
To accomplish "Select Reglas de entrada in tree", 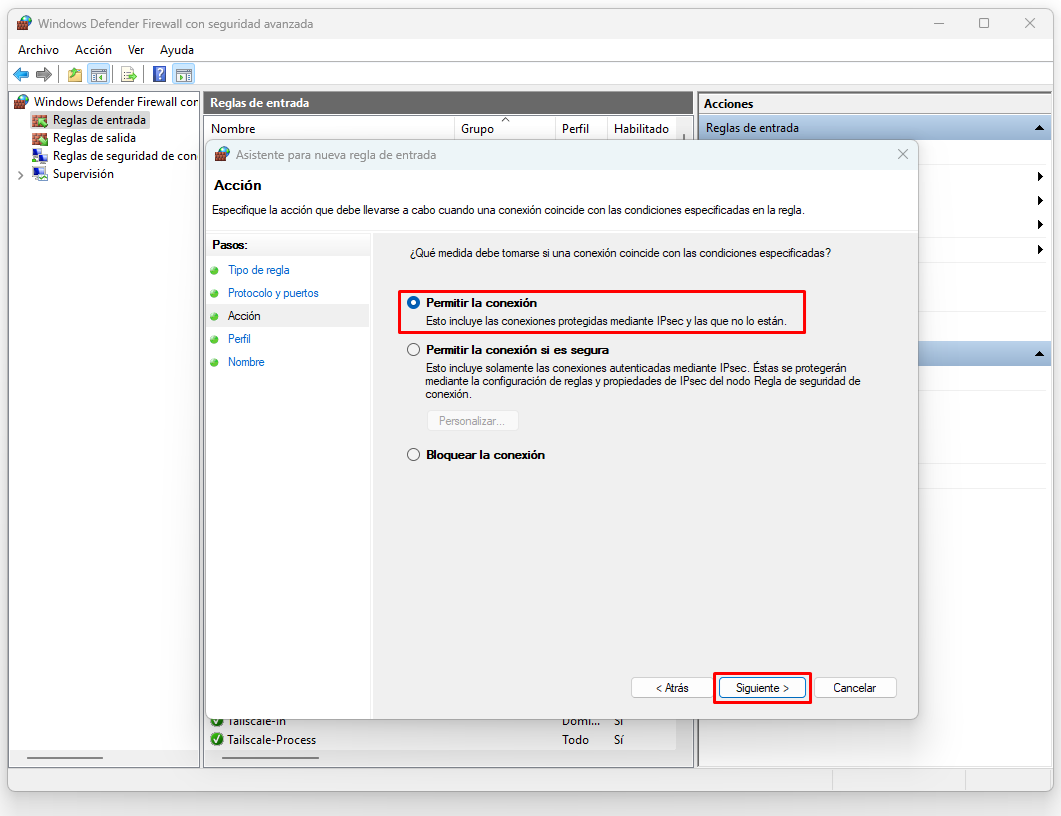I will click(99, 120).
